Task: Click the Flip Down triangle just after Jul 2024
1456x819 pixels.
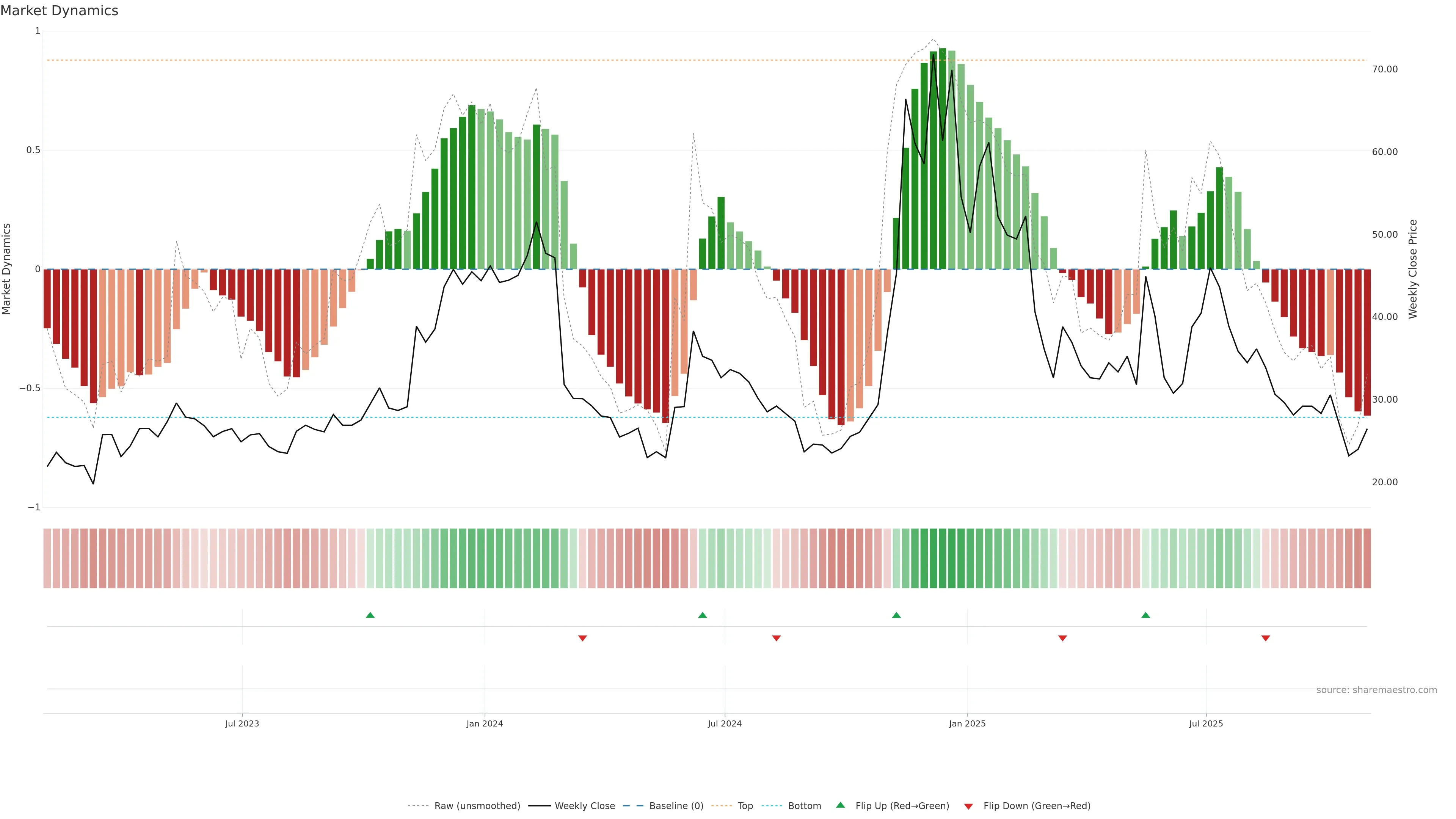Action: [x=777, y=638]
